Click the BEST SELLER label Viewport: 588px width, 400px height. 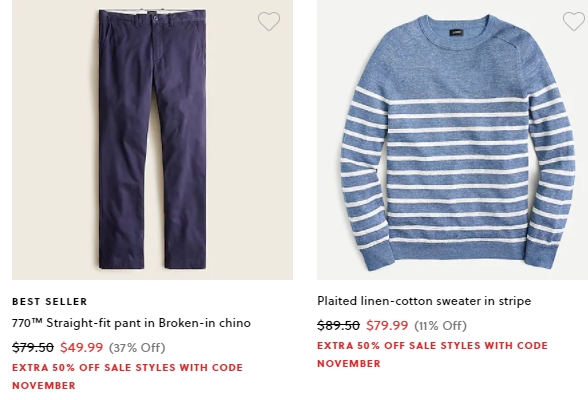point(50,301)
